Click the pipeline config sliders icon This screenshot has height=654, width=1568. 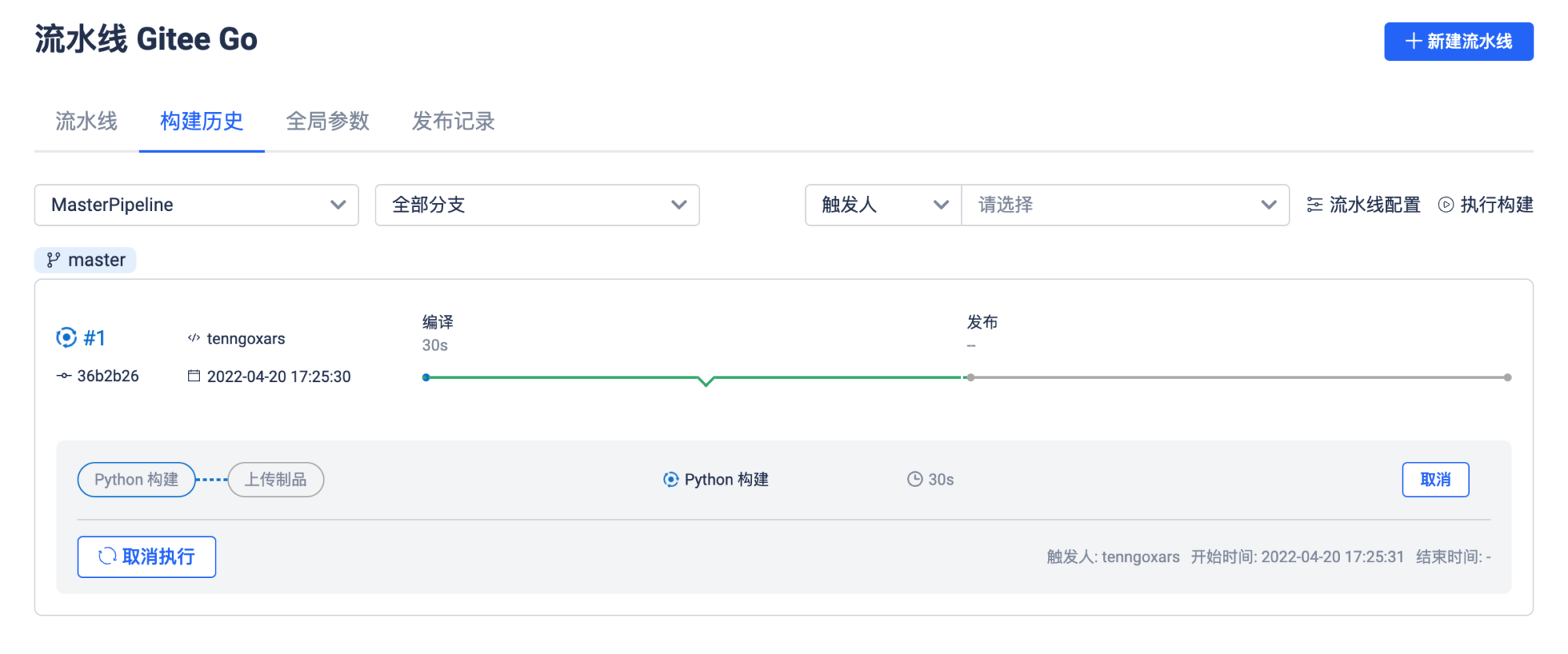point(1315,205)
